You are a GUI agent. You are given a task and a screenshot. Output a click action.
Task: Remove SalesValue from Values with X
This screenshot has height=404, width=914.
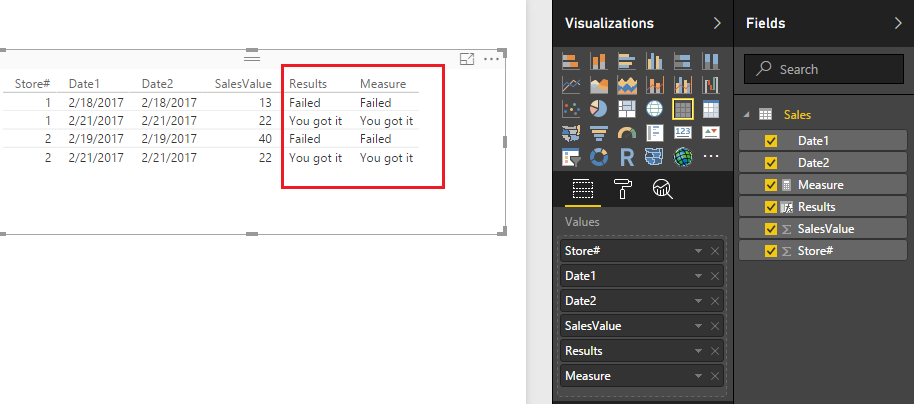(715, 326)
